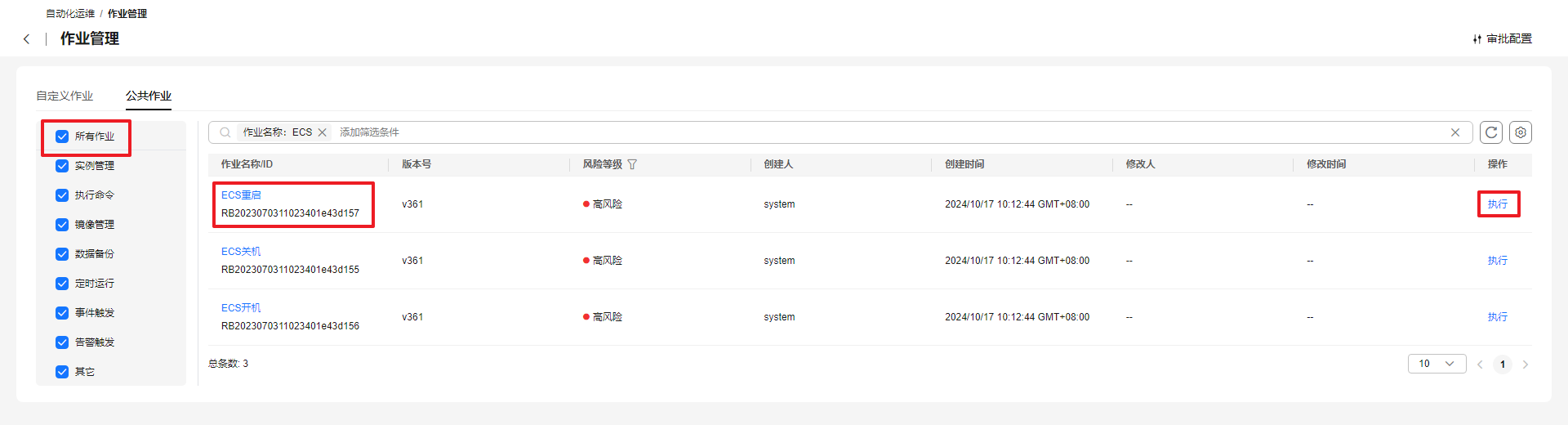The image size is (1568, 425).
Task: Click v361 version in ECS关机 row
Action: click(412, 261)
